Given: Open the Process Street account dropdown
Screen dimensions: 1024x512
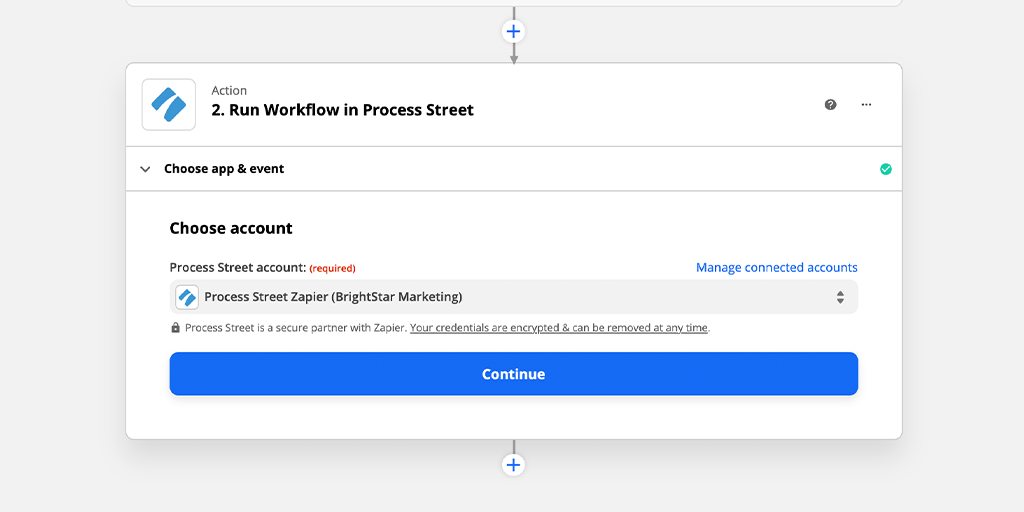Looking at the screenshot, I should (513, 297).
